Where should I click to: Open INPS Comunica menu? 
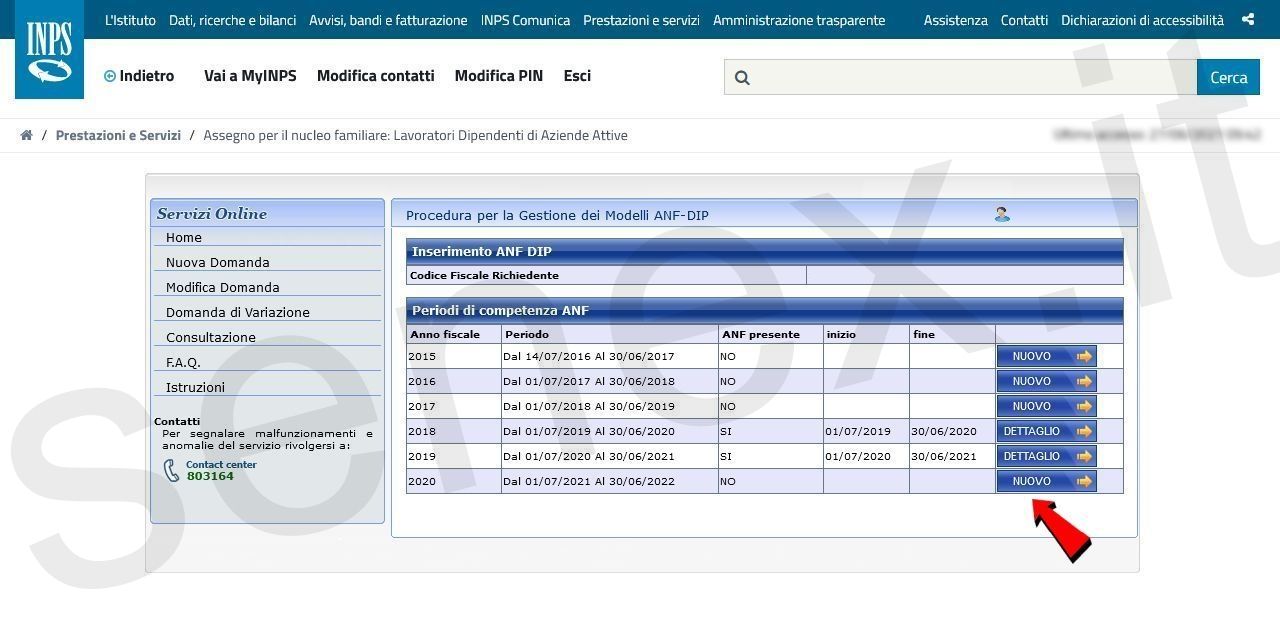[525, 20]
